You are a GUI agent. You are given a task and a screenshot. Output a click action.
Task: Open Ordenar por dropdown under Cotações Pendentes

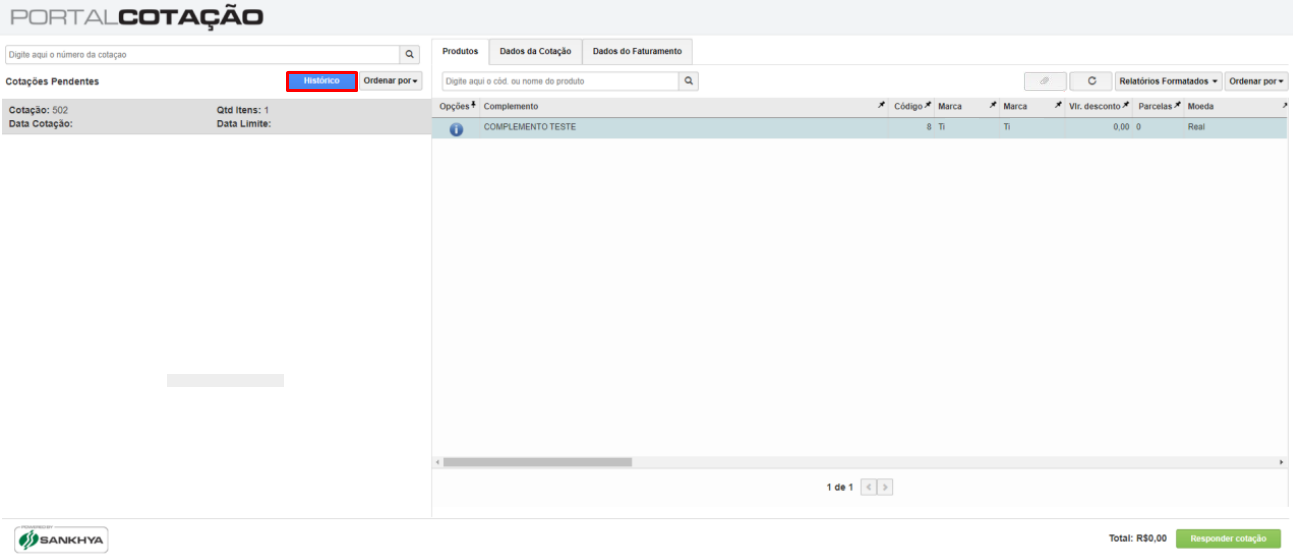pos(391,81)
